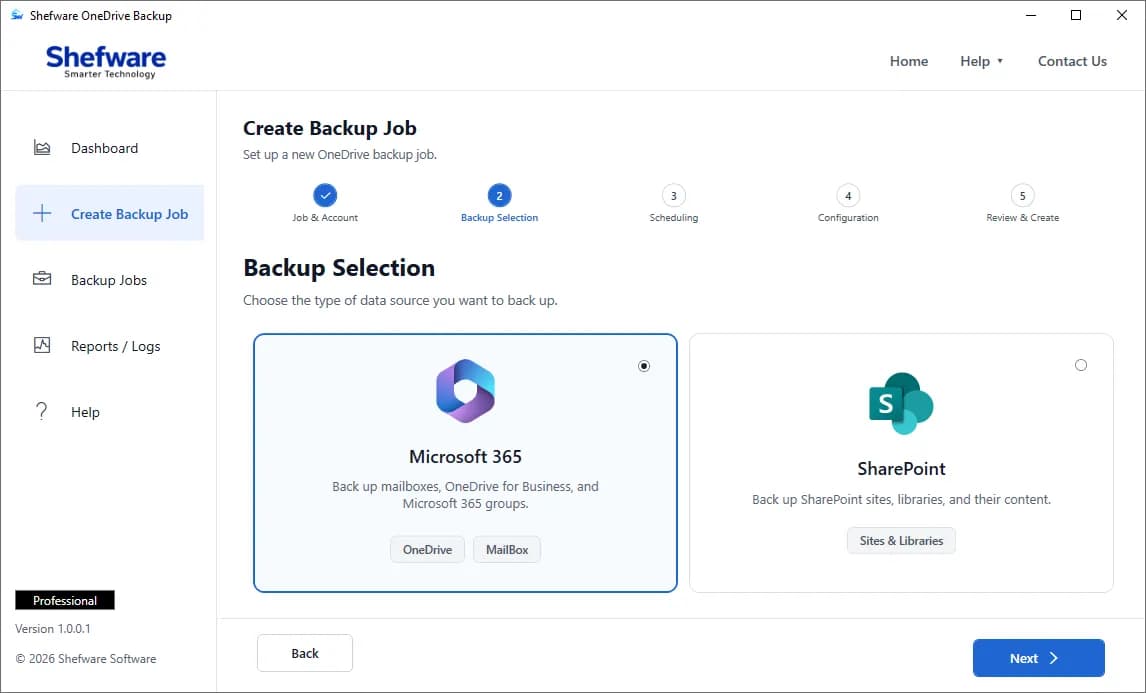Click the SharePoint logo icon
Screen dimensions: 1146x693
pos(901,404)
